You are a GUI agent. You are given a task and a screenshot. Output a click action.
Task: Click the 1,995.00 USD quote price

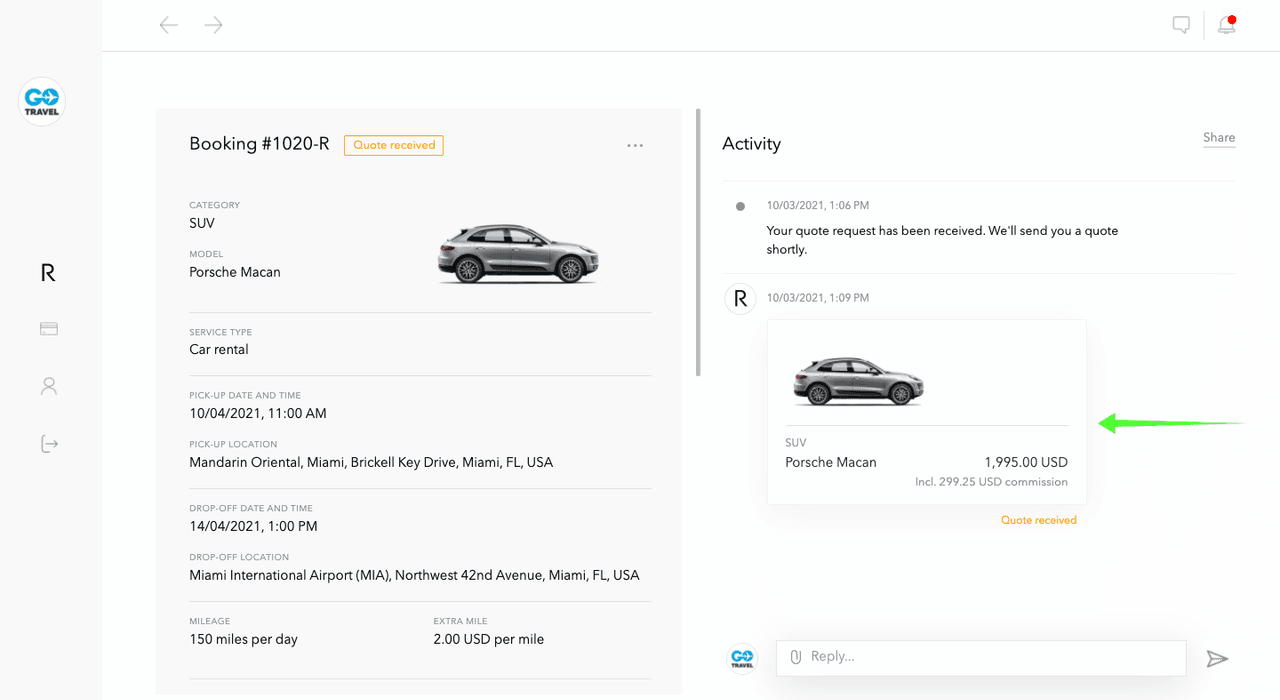pos(1026,463)
